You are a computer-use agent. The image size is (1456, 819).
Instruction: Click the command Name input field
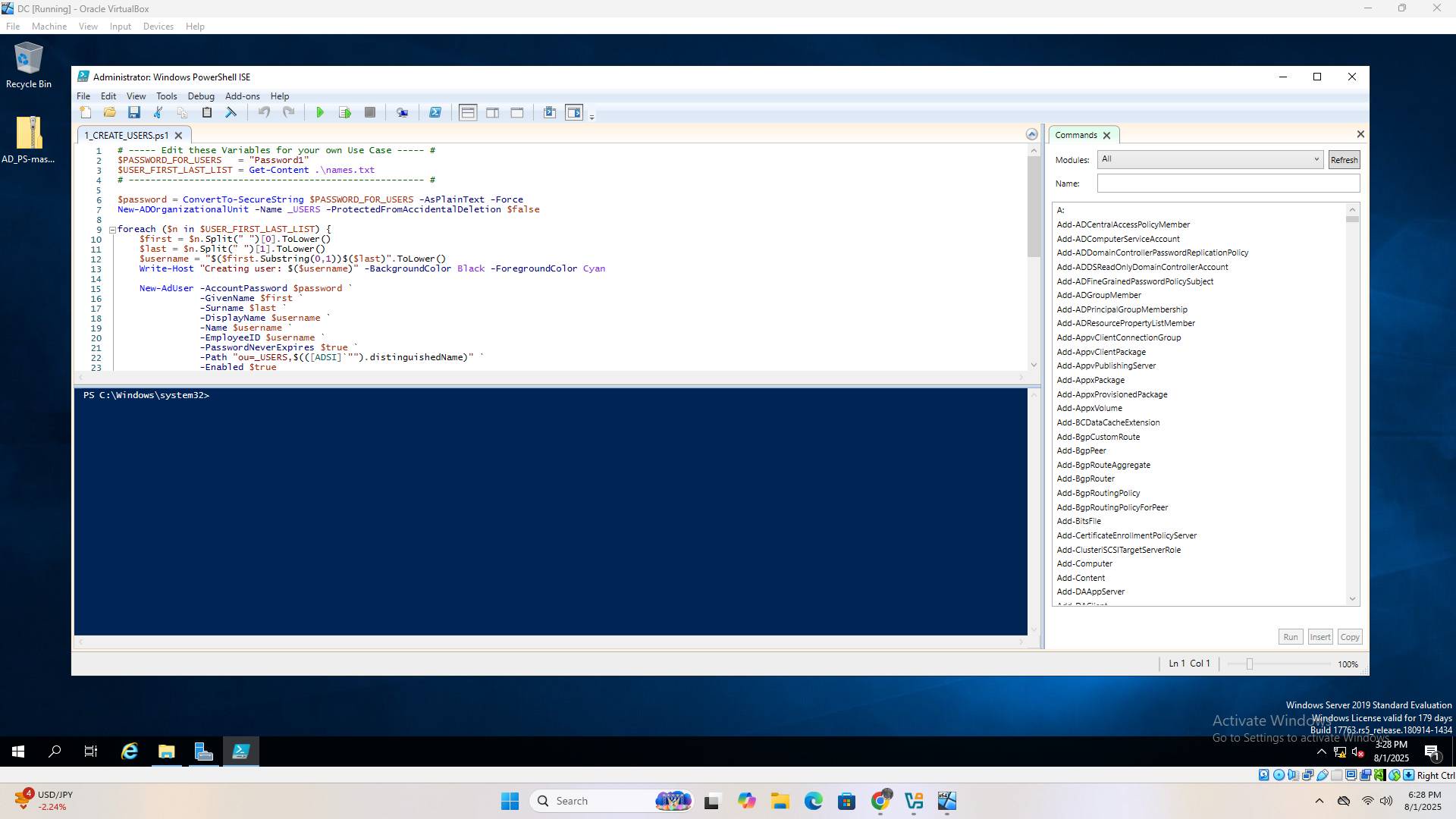coord(1227,184)
